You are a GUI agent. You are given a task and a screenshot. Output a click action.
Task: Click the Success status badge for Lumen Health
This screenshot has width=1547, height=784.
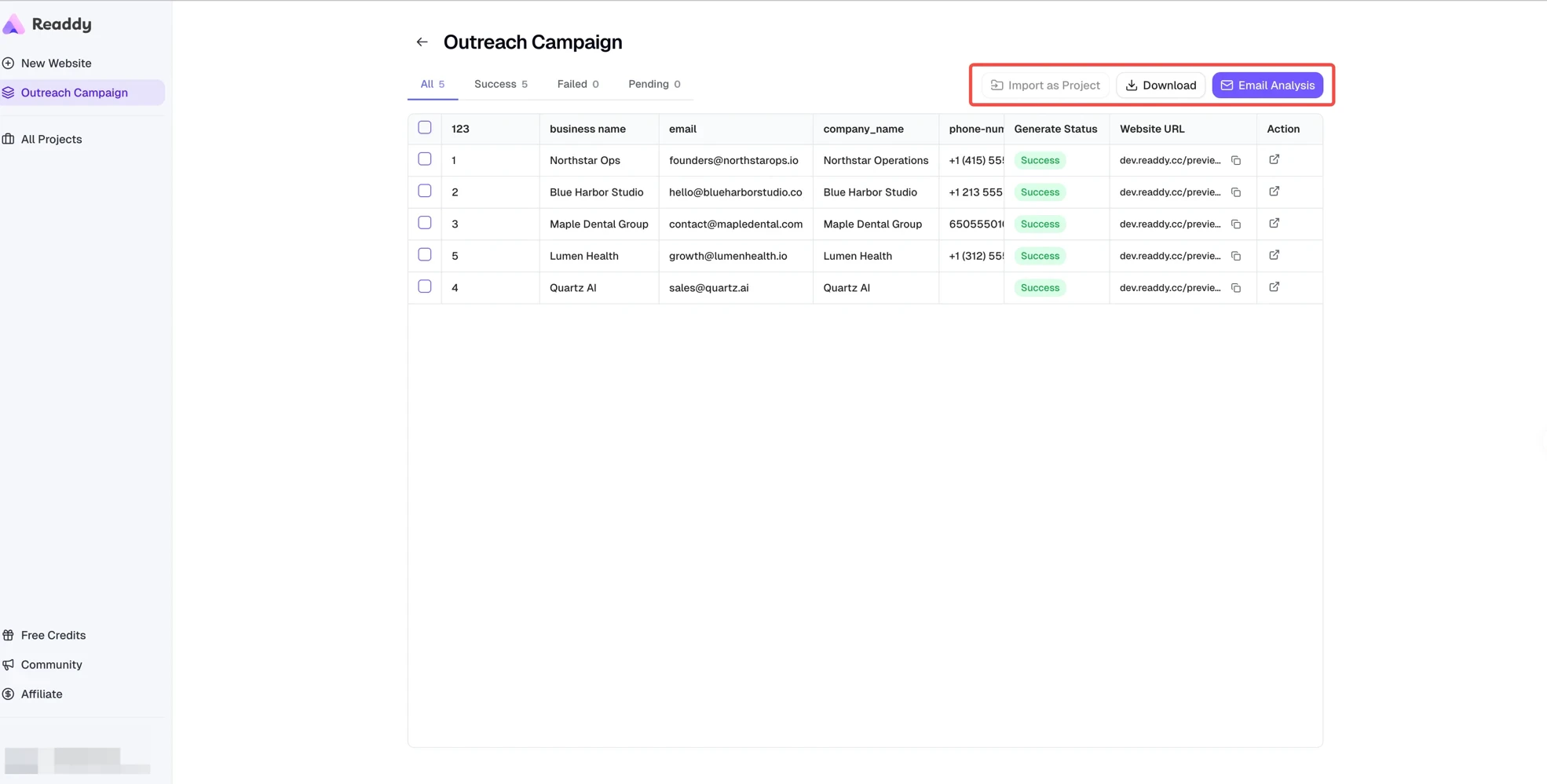click(1040, 256)
